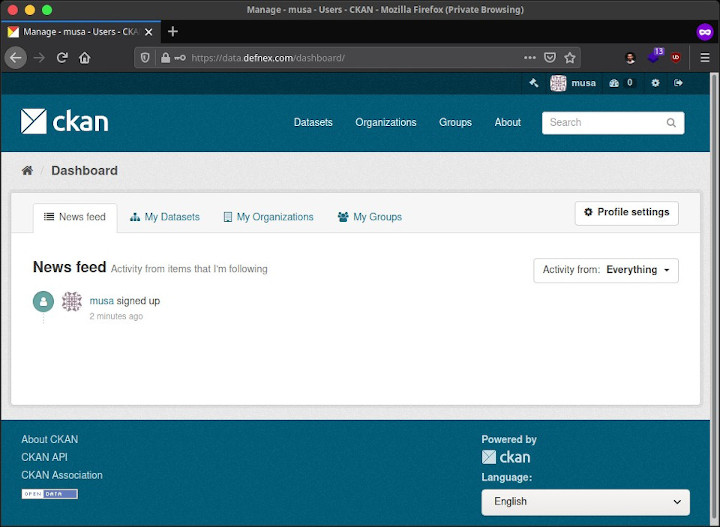Click the "2 minutes ago" timestamp
This screenshot has height=527, width=720.
pos(116,316)
